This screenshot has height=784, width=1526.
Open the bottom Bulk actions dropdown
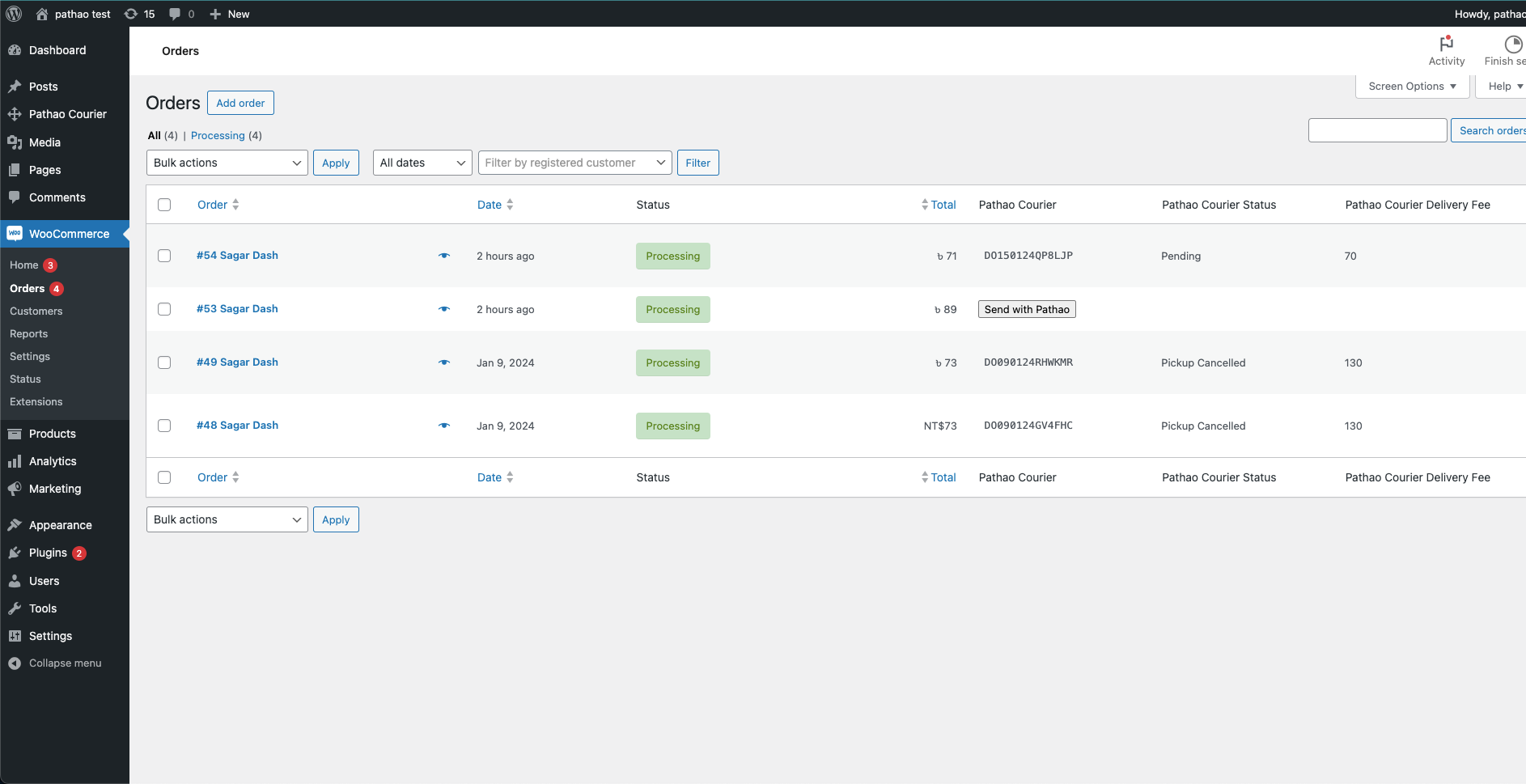point(227,519)
